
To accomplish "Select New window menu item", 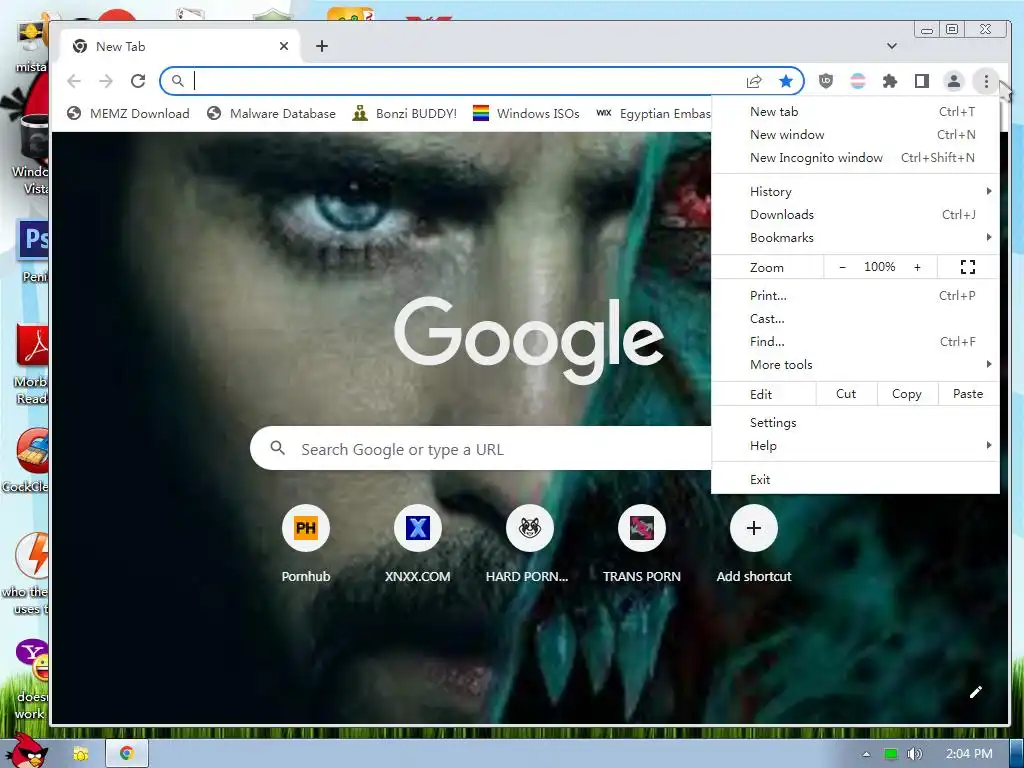I will [856, 135].
